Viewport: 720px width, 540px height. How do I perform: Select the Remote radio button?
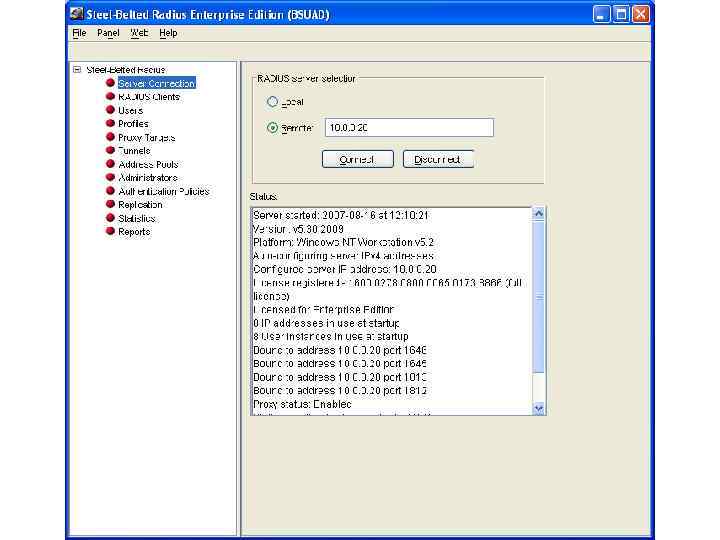[272, 128]
